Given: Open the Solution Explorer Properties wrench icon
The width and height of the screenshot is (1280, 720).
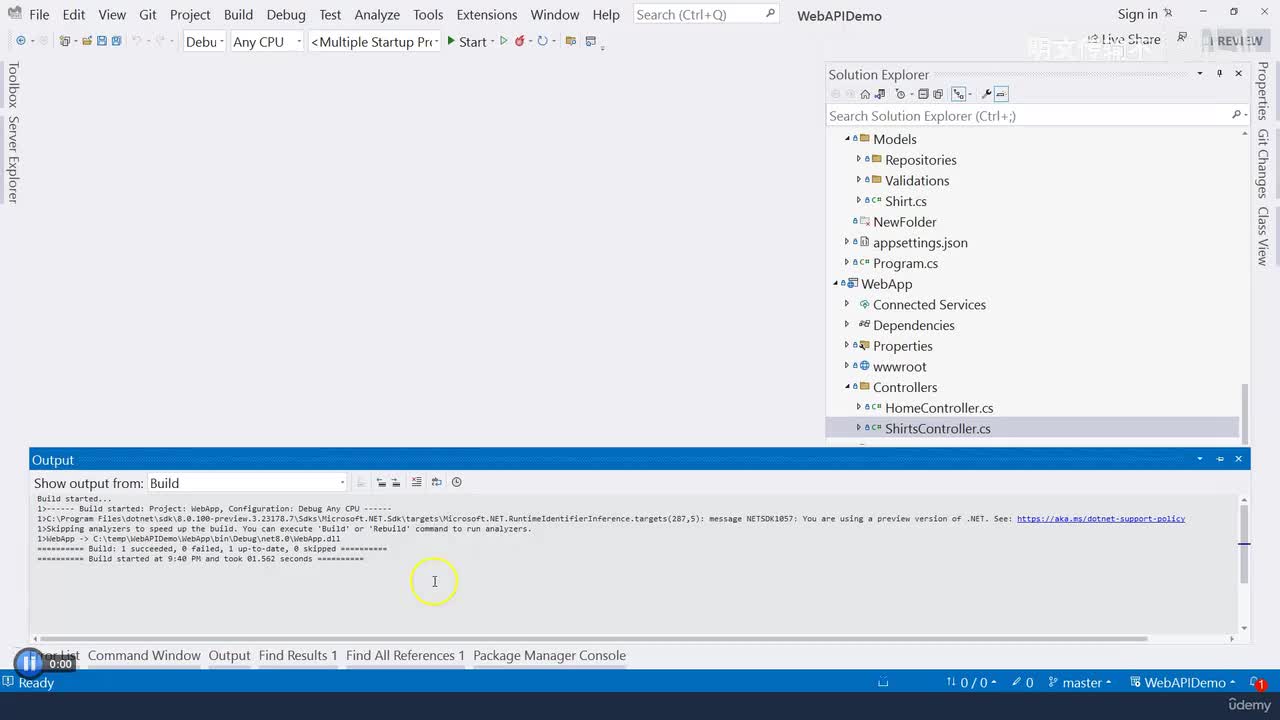Looking at the screenshot, I should 986,94.
